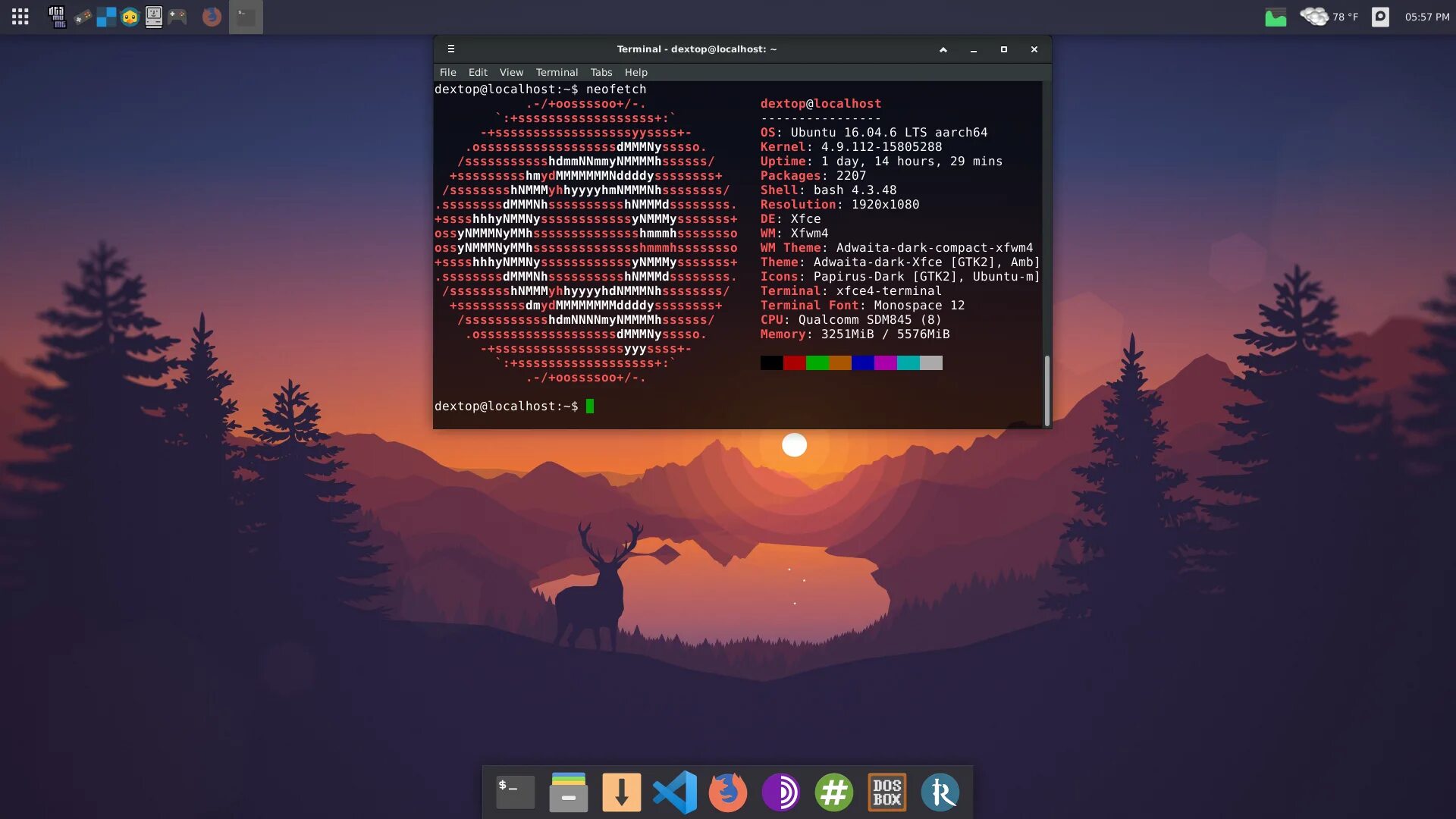Open the blue R dock icon

940,792
